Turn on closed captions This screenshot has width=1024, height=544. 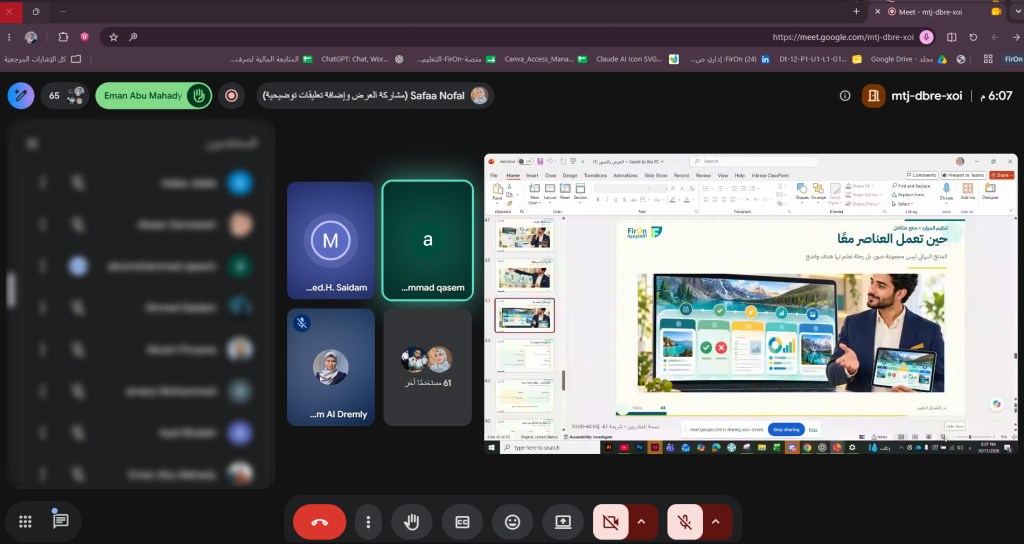(x=462, y=522)
